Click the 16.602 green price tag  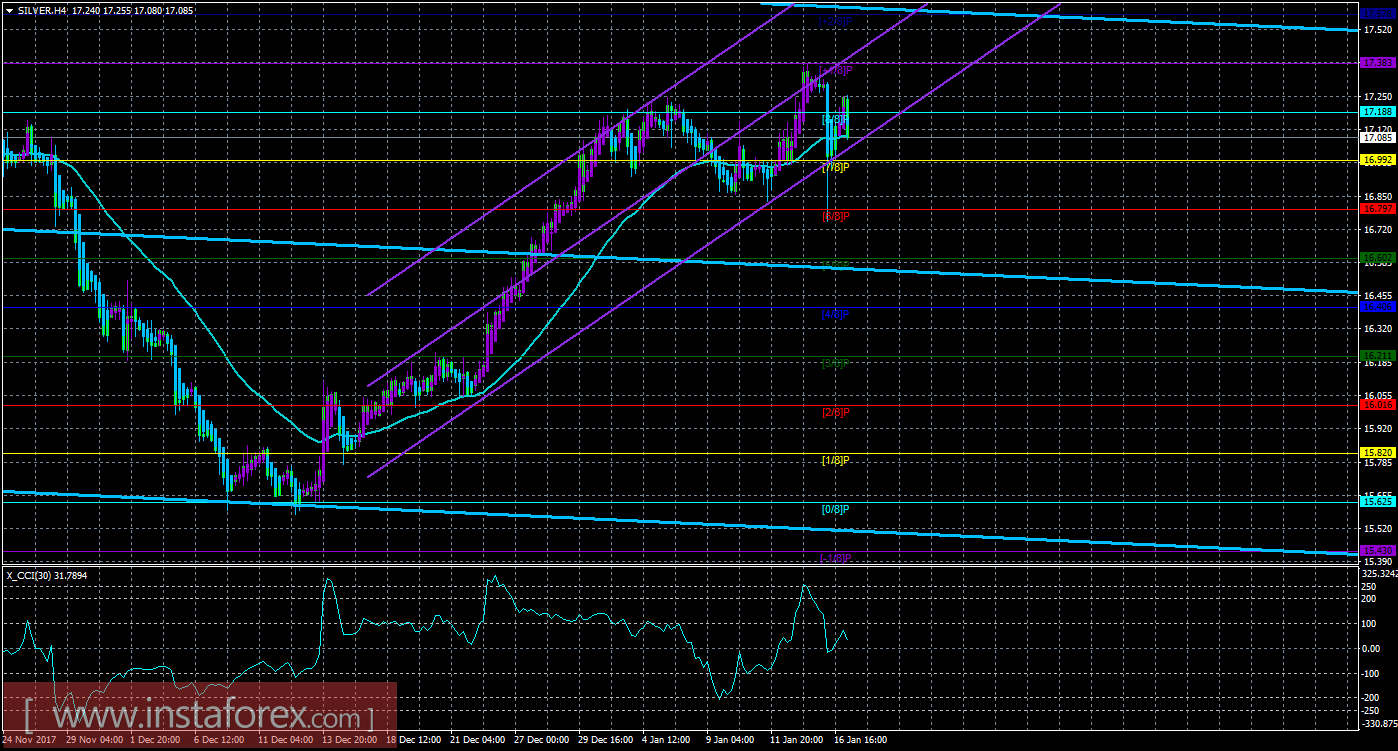[1378, 258]
